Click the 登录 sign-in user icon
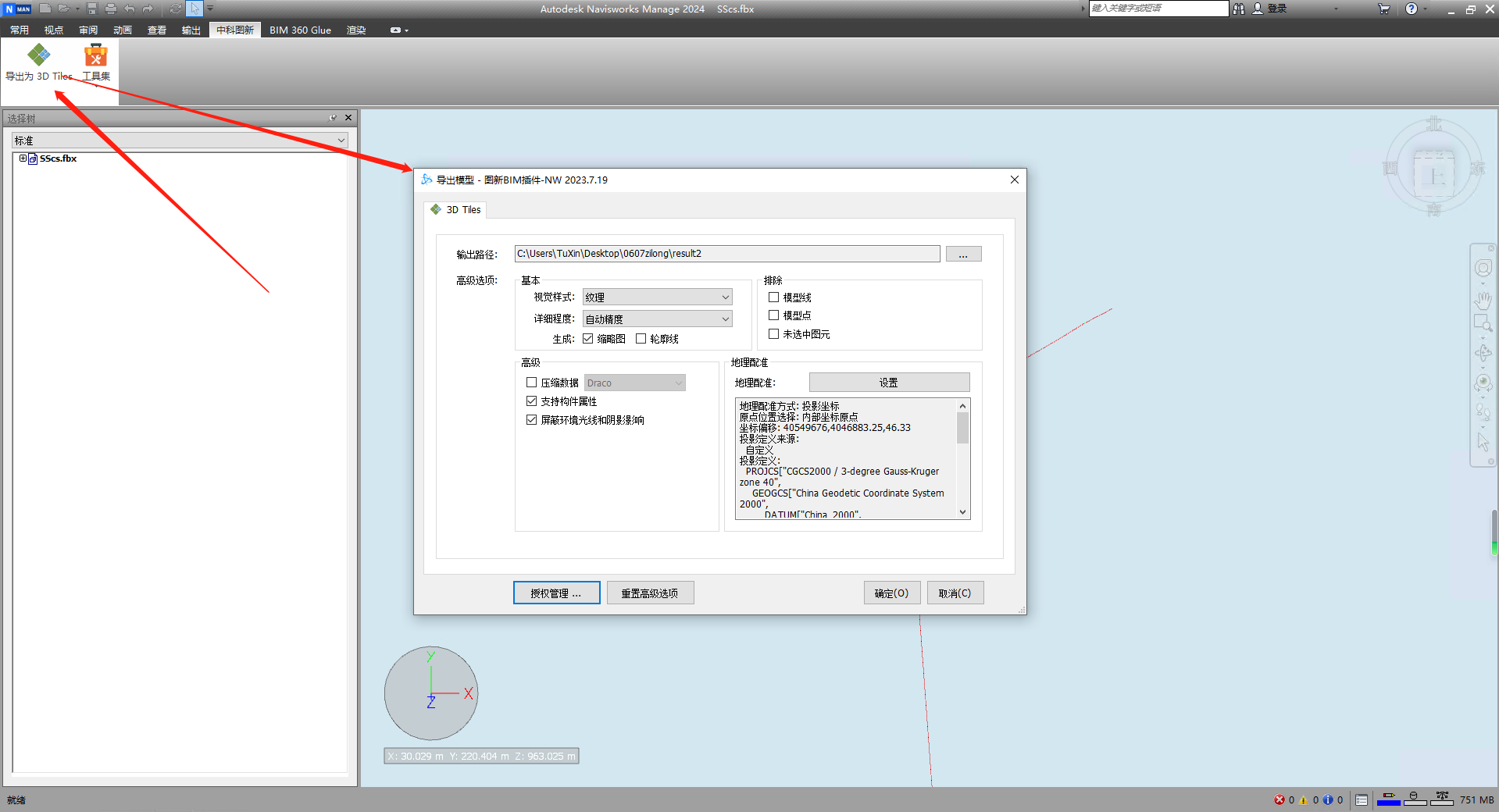The width and height of the screenshot is (1499, 812). [1258, 9]
